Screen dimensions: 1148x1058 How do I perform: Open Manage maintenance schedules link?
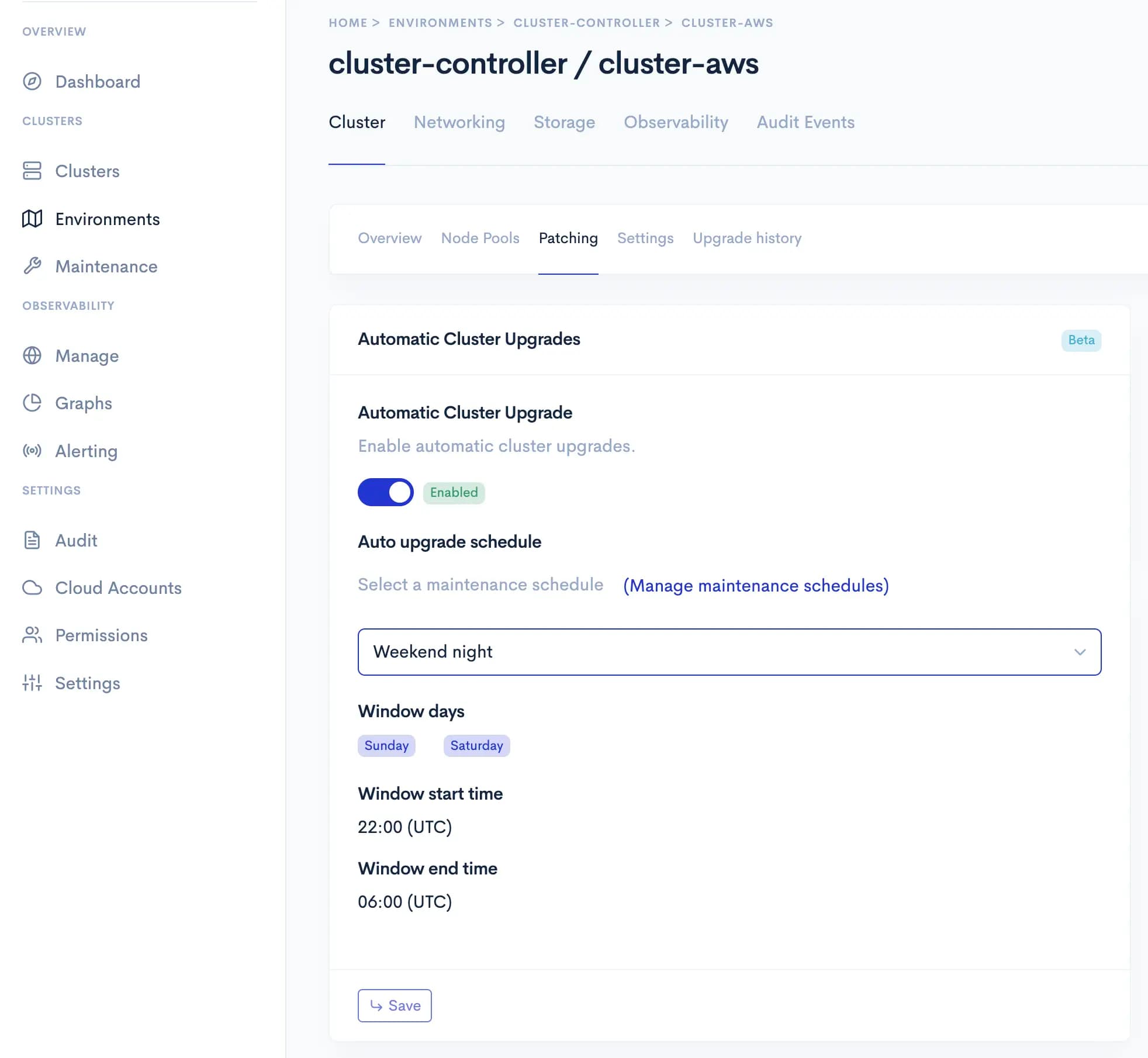(756, 585)
